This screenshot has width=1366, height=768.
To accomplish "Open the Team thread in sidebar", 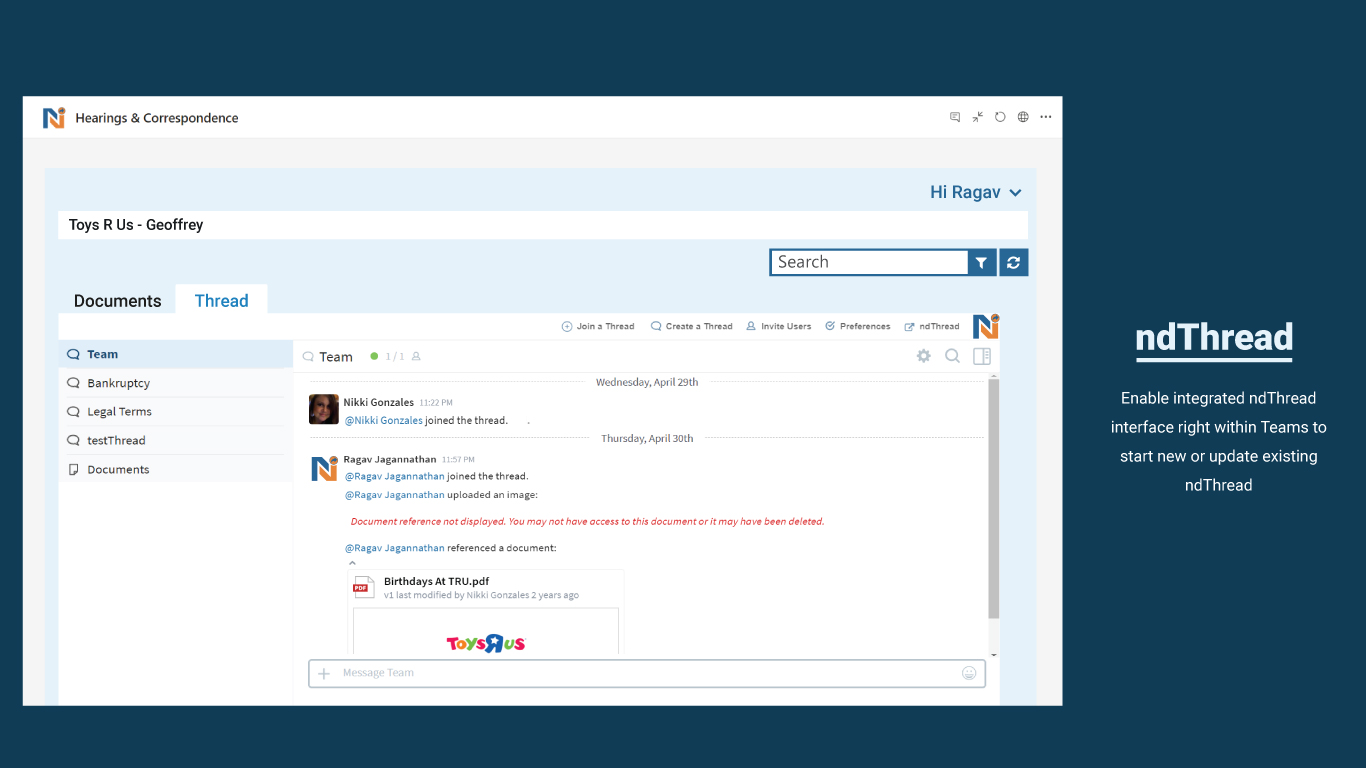I will pyautogui.click(x=176, y=355).
